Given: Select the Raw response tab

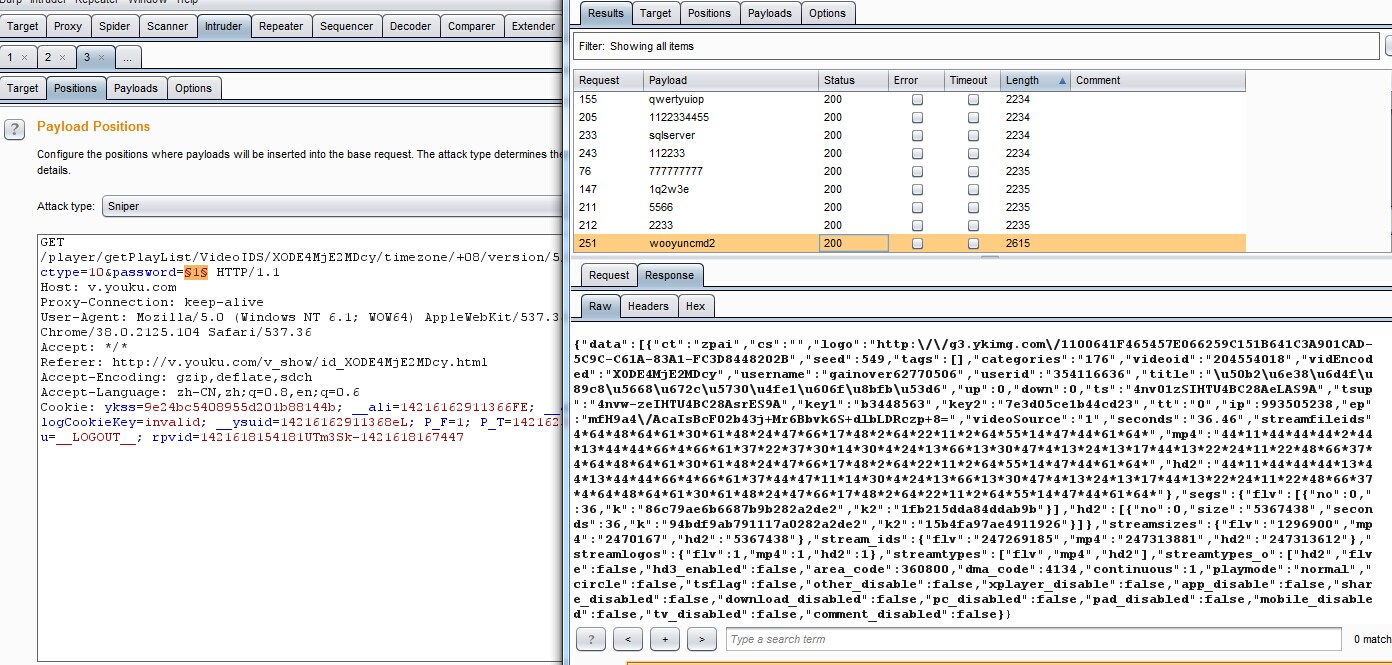Looking at the screenshot, I should pyautogui.click(x=600, y=307).
